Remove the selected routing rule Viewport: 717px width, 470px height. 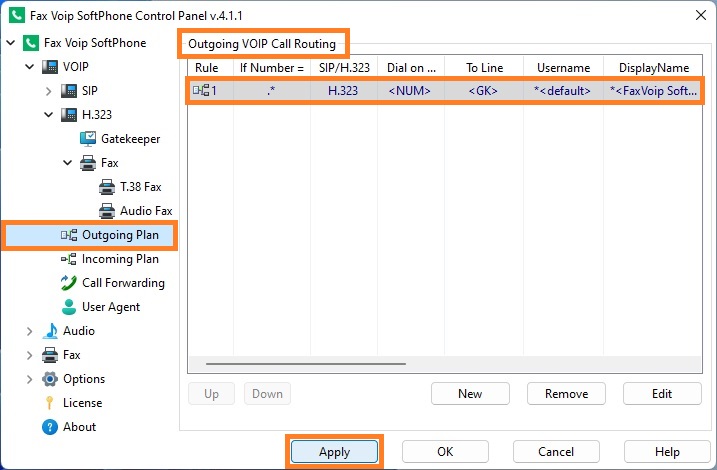[567, 394]
